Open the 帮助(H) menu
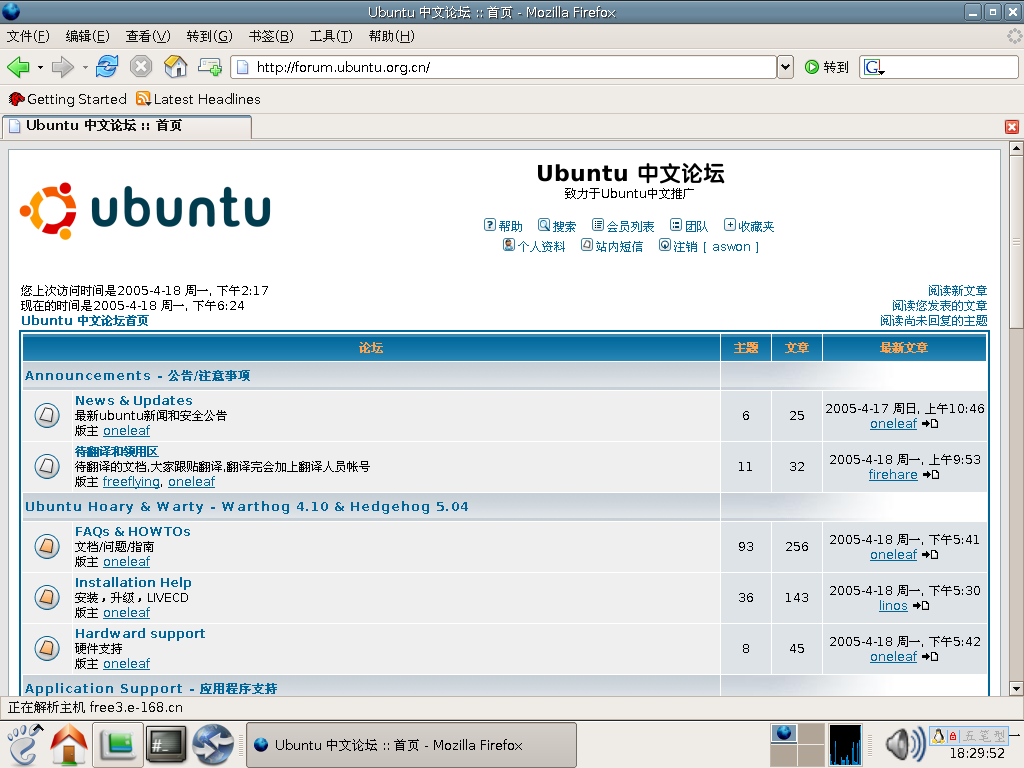The height and width of the screenshot is (768, 1024). coord(391,36)
